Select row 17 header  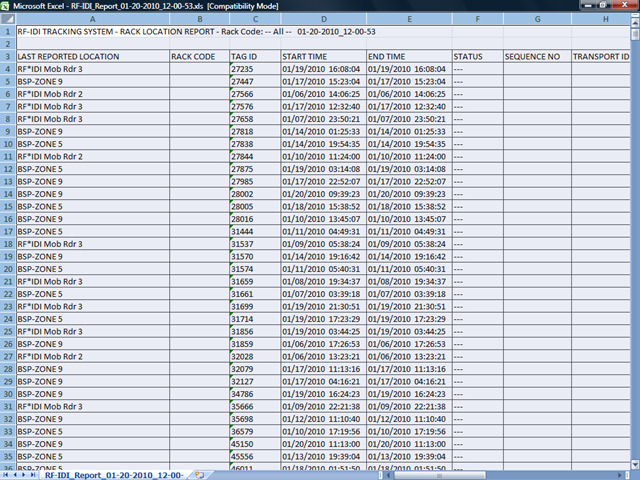(x=8, y=231)
